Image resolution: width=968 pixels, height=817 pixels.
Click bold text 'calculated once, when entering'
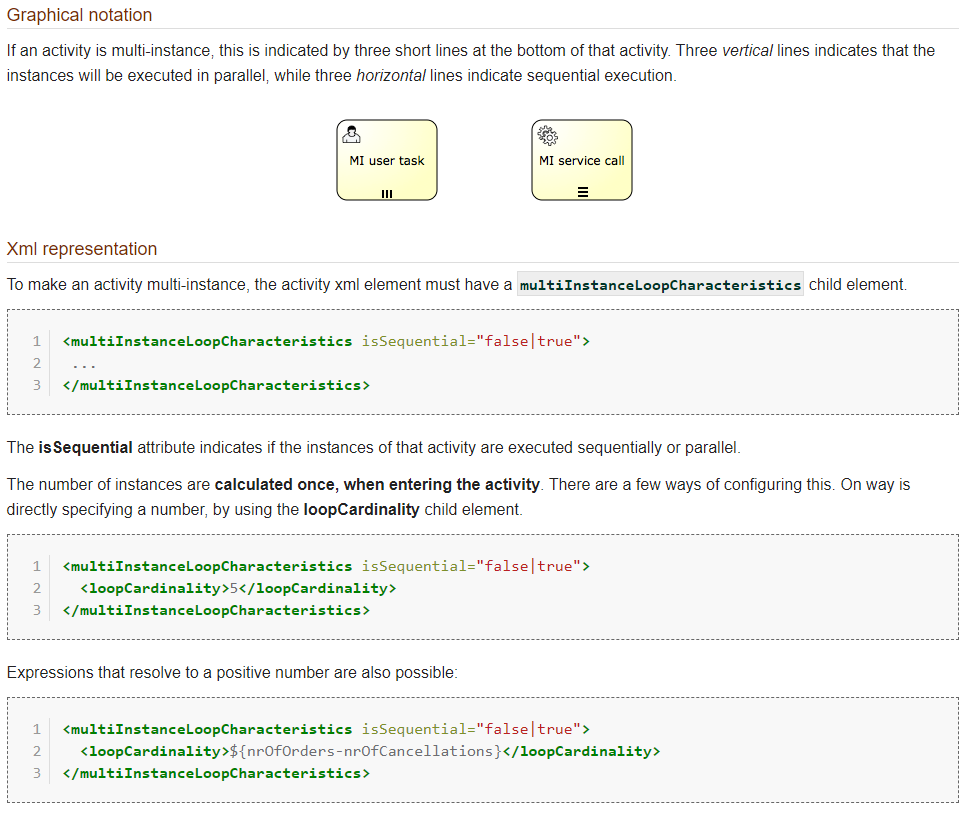333,485
